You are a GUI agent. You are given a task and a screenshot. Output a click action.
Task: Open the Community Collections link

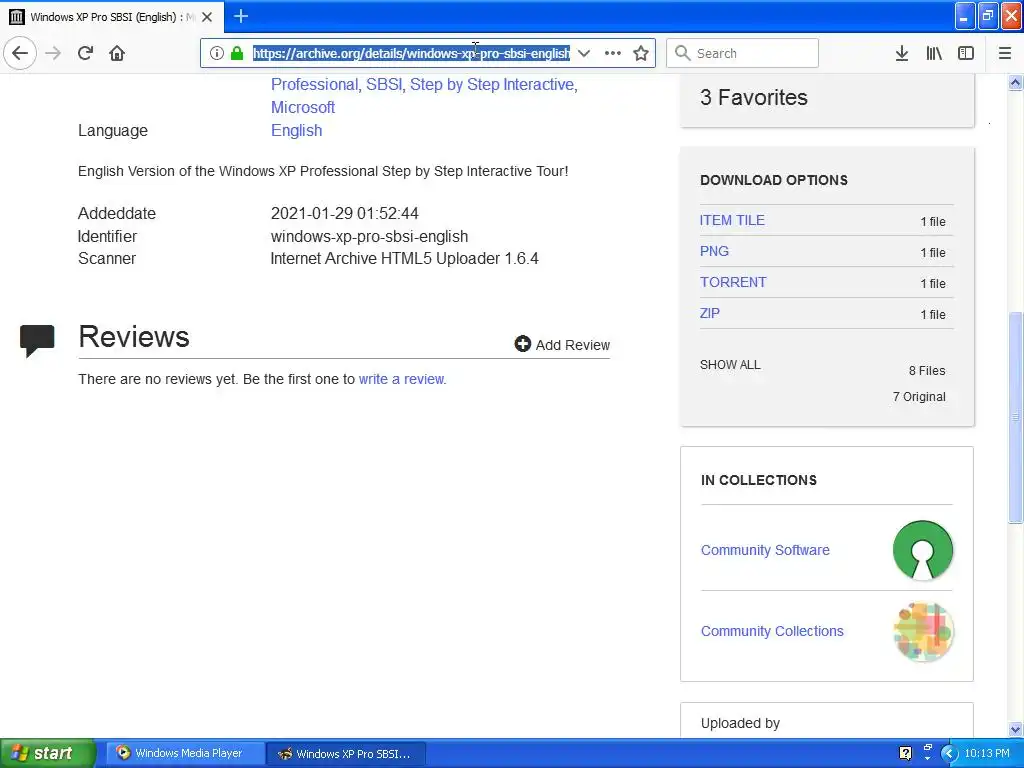[x=772, y=631]
